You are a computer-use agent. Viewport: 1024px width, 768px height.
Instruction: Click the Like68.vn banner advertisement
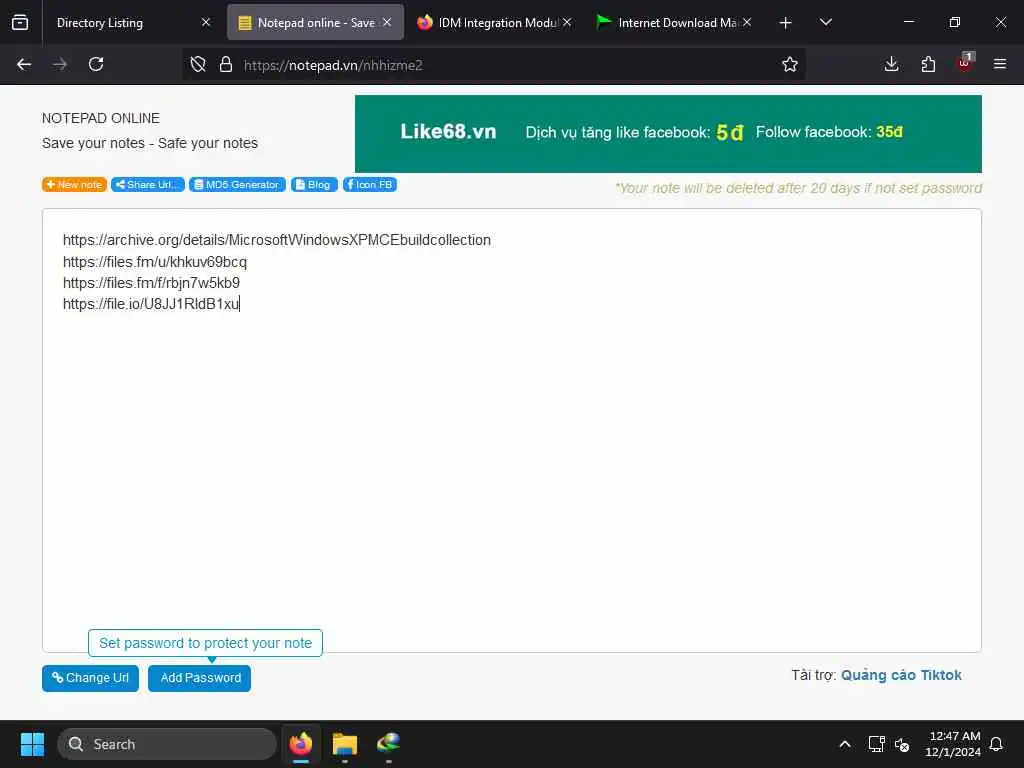pos(668,134)
